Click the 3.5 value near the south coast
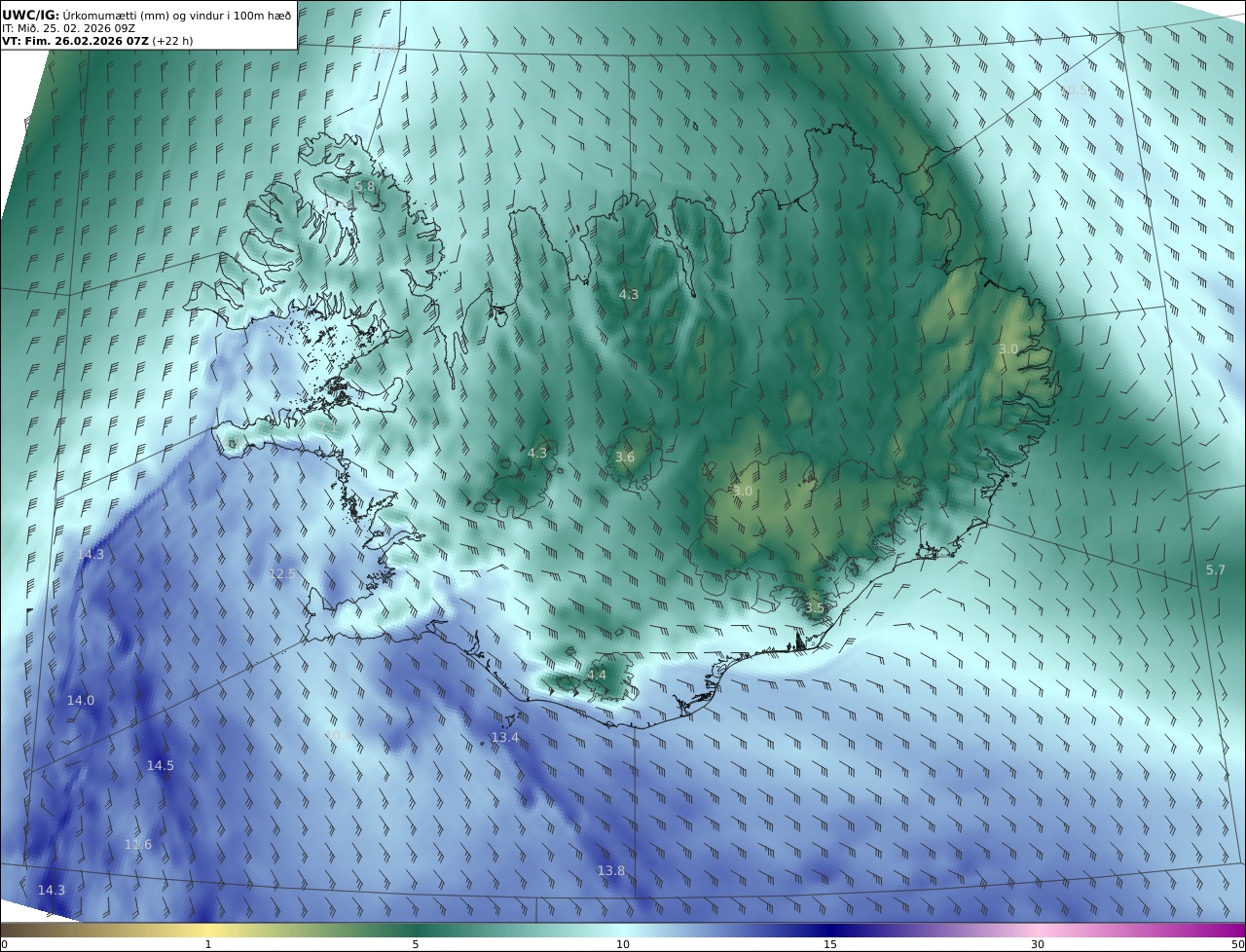The image size is (1246, 952). point(815,607)
